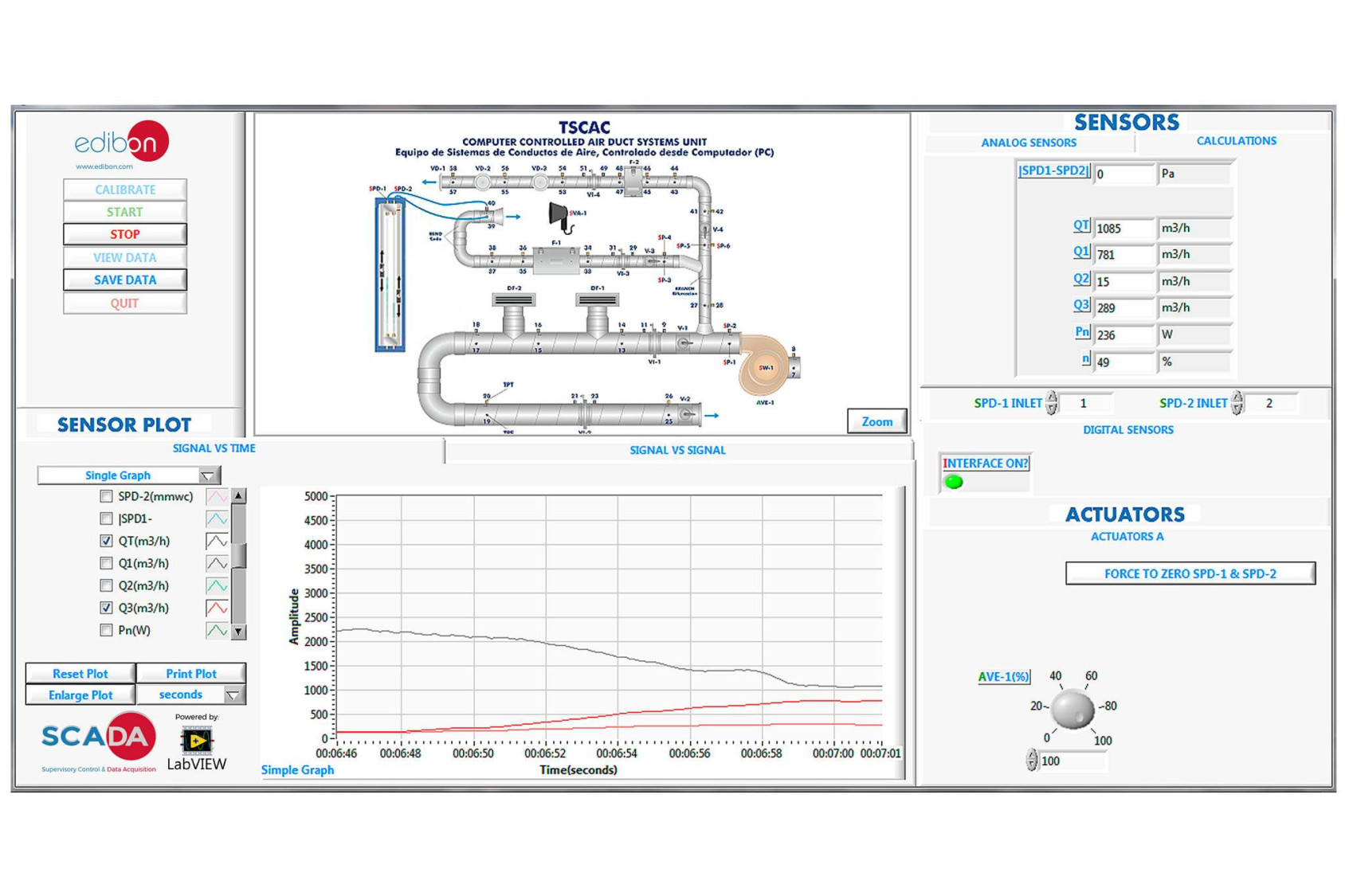This screenshot has width=1345, height=896.
Task: Click the www.edibon.com link
Action: (104, 166)
